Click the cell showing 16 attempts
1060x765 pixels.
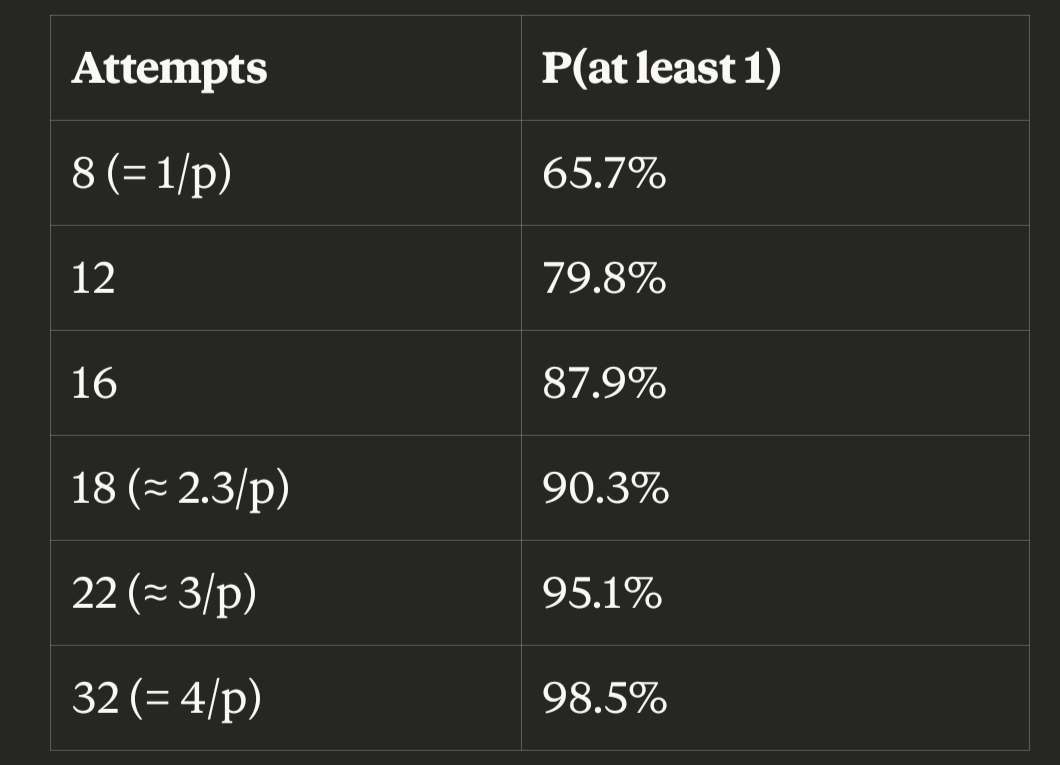pyautogui.click(x=285, y=382)
